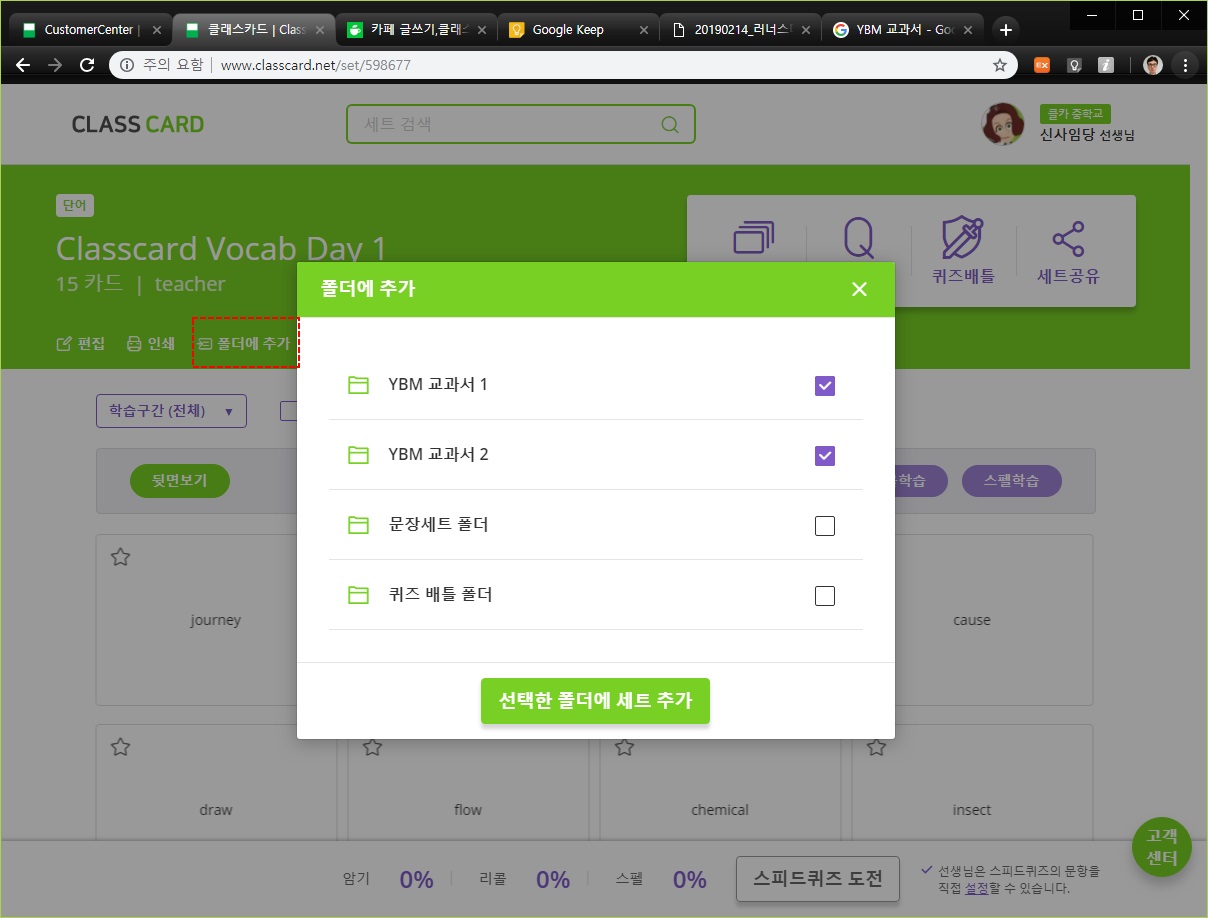Focus the 세트 검색 search field
The image size is (1208, 918).
coord(520,125)
